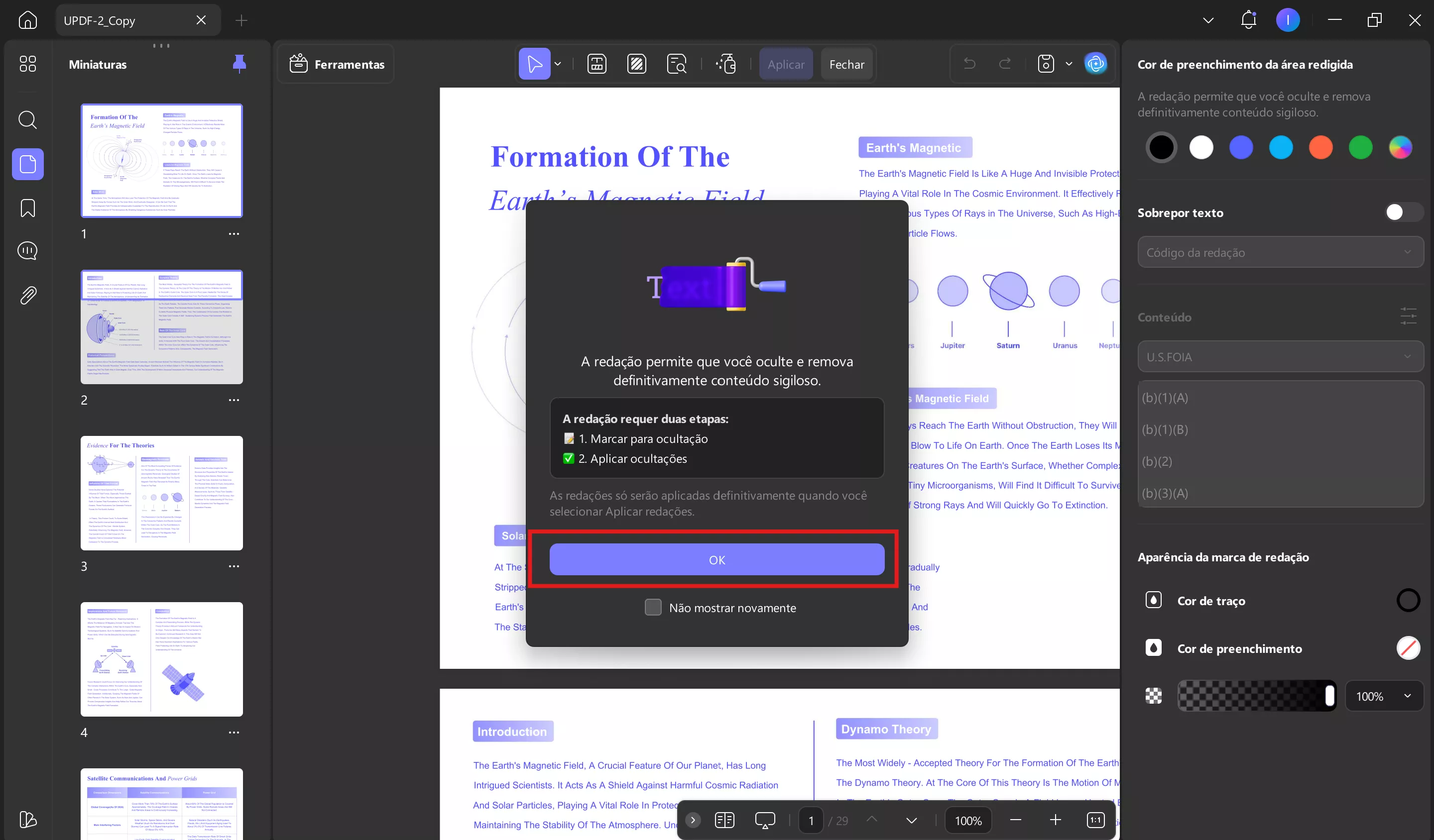
Task: Open the attachments paperclip icon
Action: click(27, 295)
